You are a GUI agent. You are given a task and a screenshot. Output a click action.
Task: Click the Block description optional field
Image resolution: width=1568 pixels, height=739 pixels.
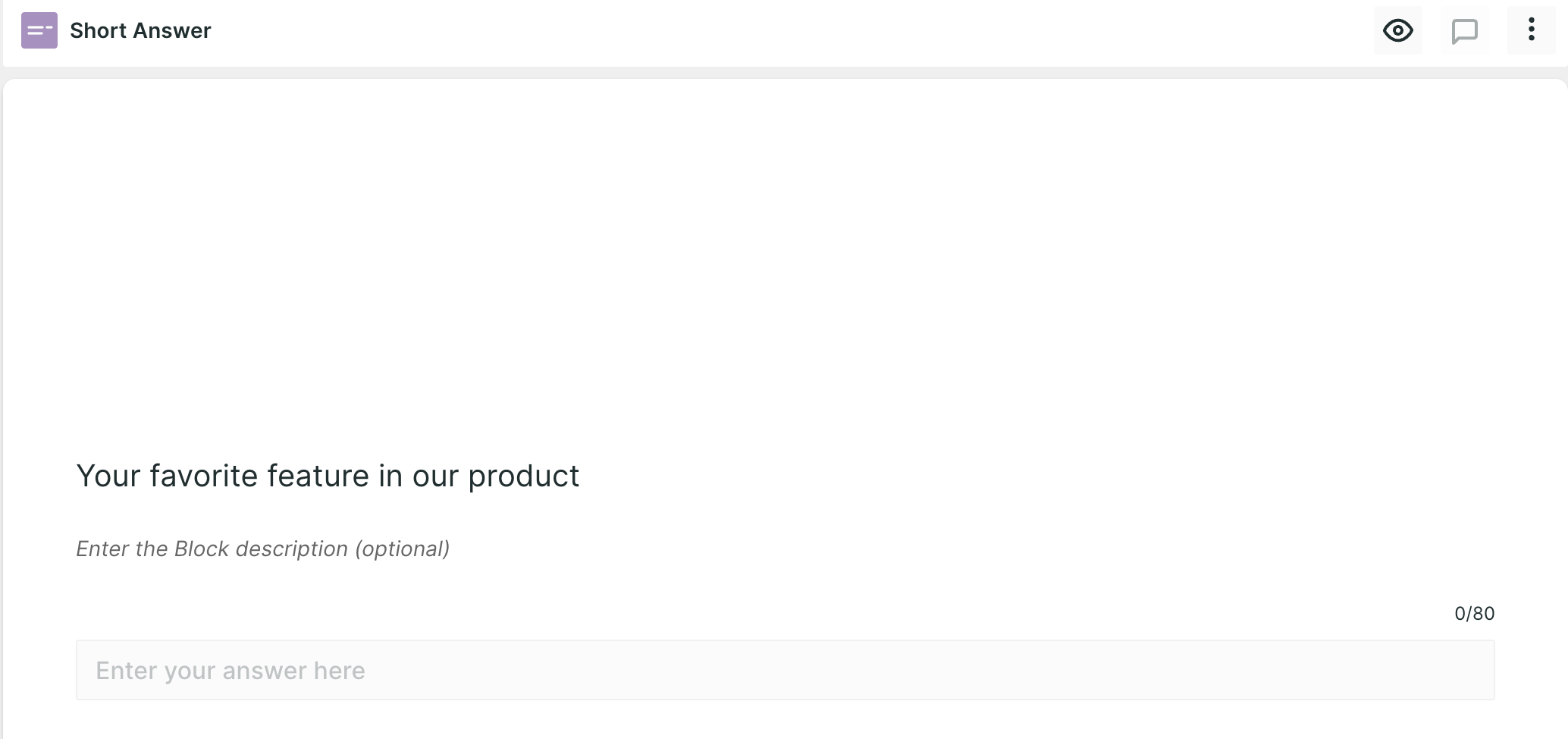(x=263, y=549)
